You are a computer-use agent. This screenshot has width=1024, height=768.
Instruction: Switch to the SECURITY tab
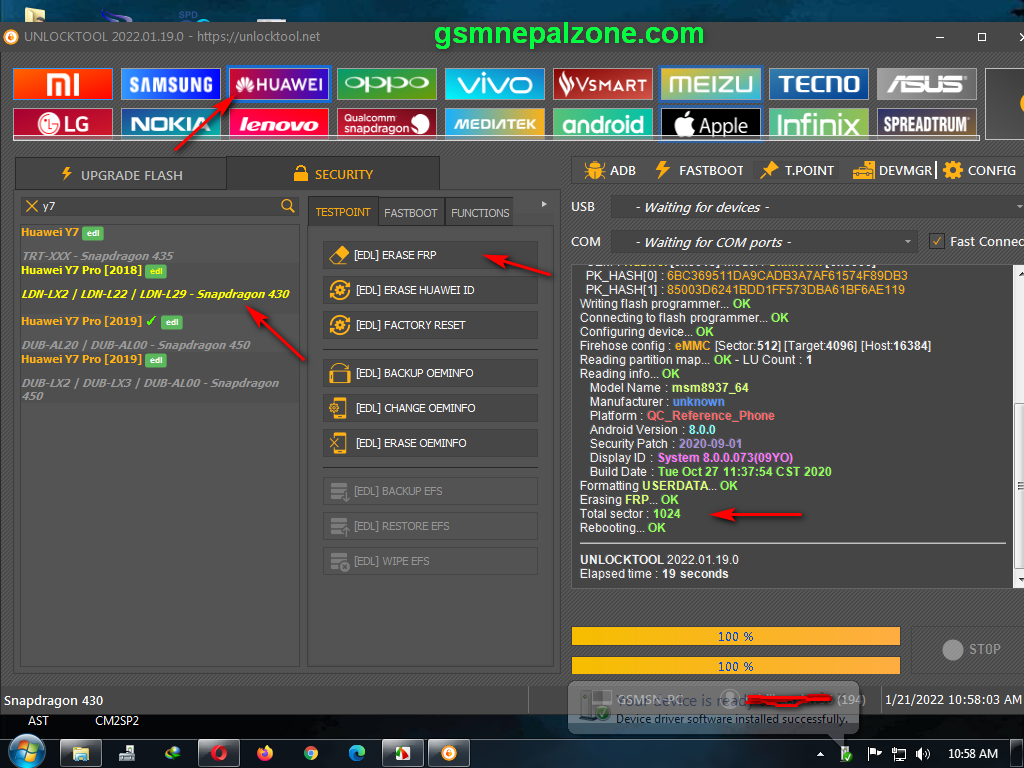[333, 174]
